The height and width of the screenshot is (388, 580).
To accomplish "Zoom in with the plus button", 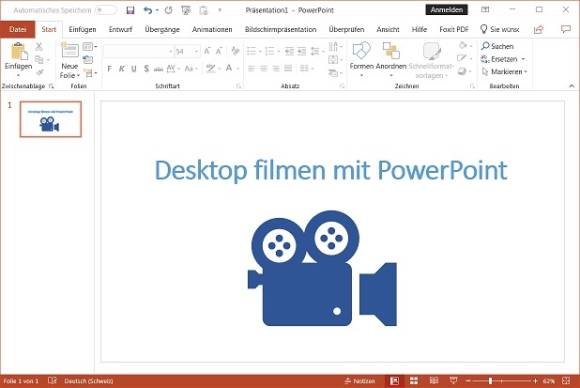I will [535, 381].
